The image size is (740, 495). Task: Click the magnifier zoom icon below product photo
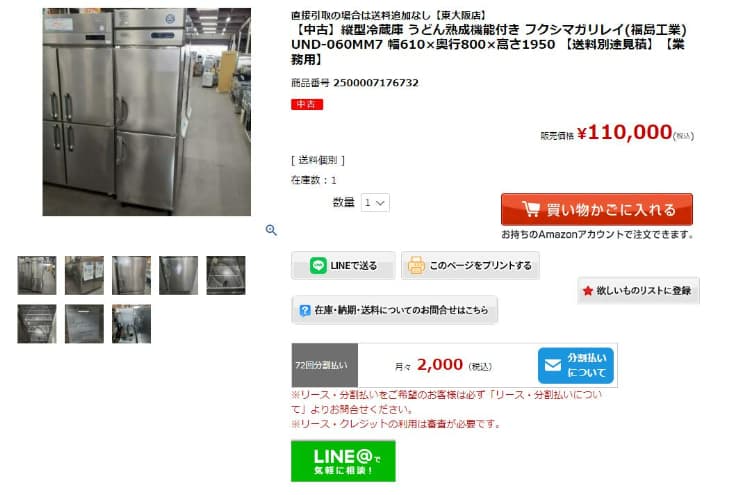click(x=271, y=230)
